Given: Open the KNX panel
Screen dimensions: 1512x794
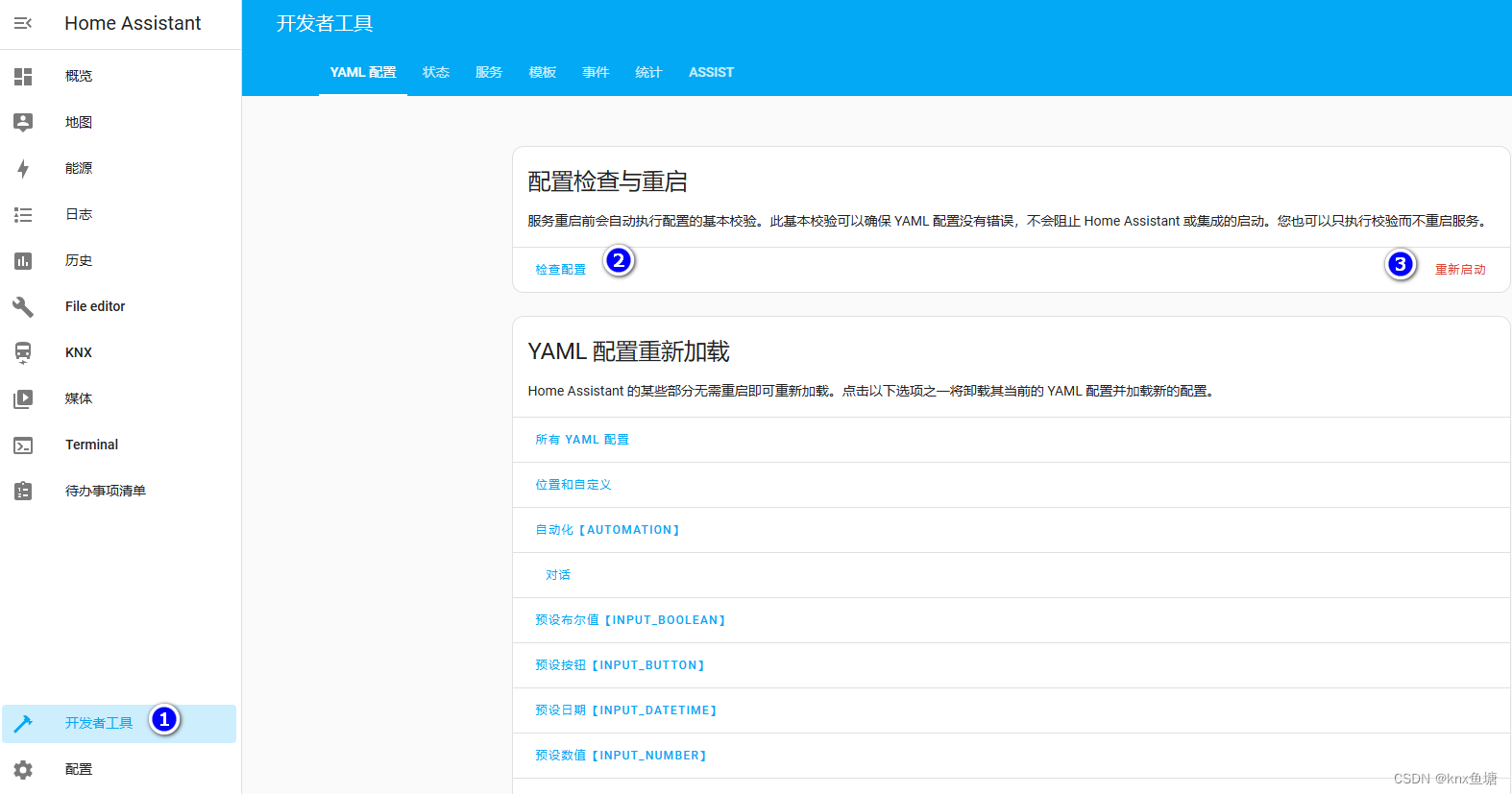Looking at the screenshot, I should coord(119,352).
